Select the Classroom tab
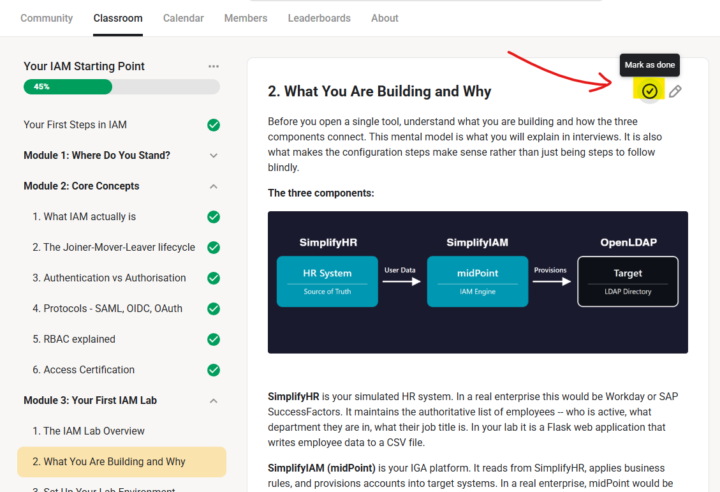The width and height of the screenshot is (720, 492). [118, 18]
